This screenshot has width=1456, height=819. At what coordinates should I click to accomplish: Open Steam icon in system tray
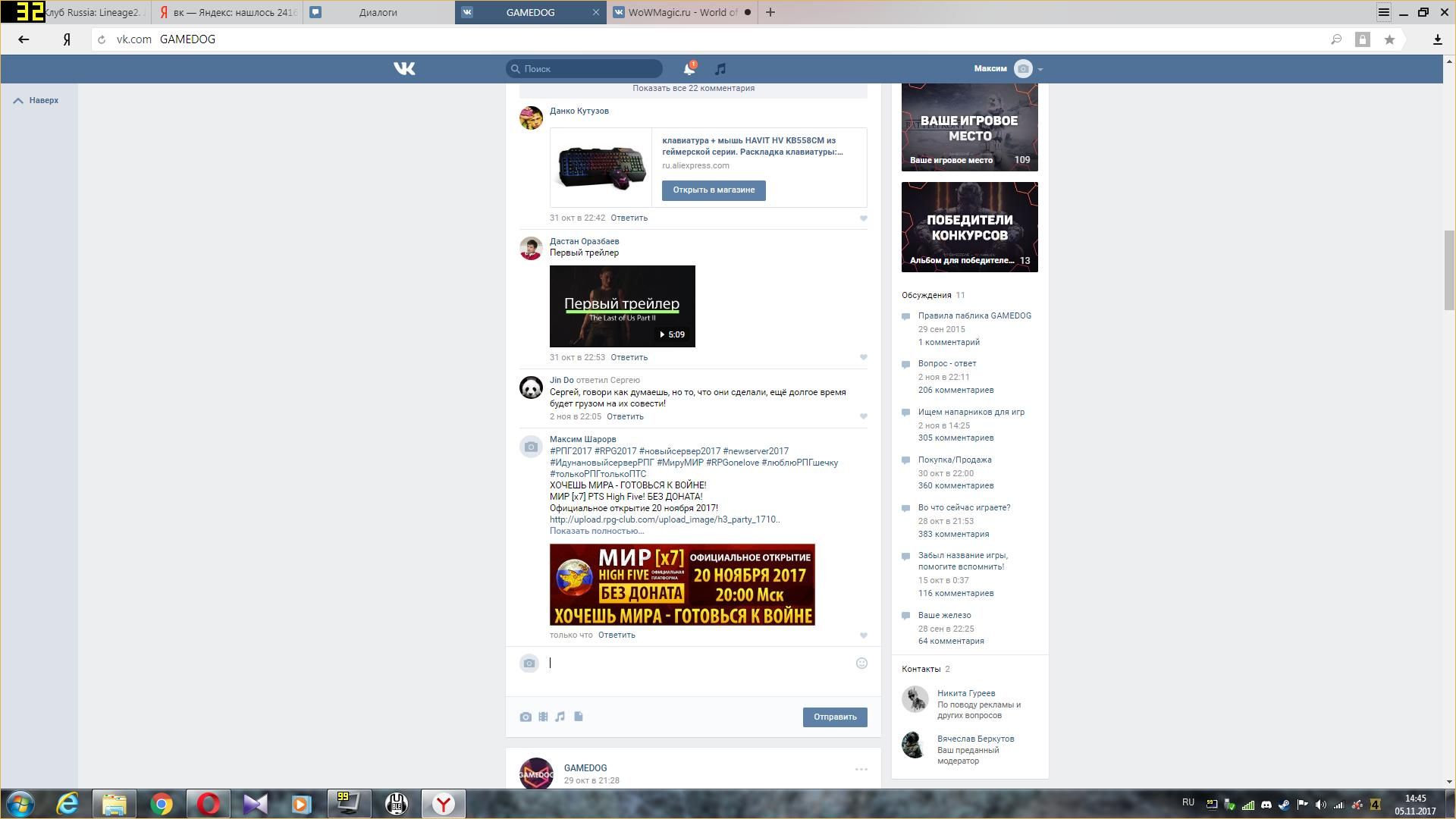coord(1284,805)
